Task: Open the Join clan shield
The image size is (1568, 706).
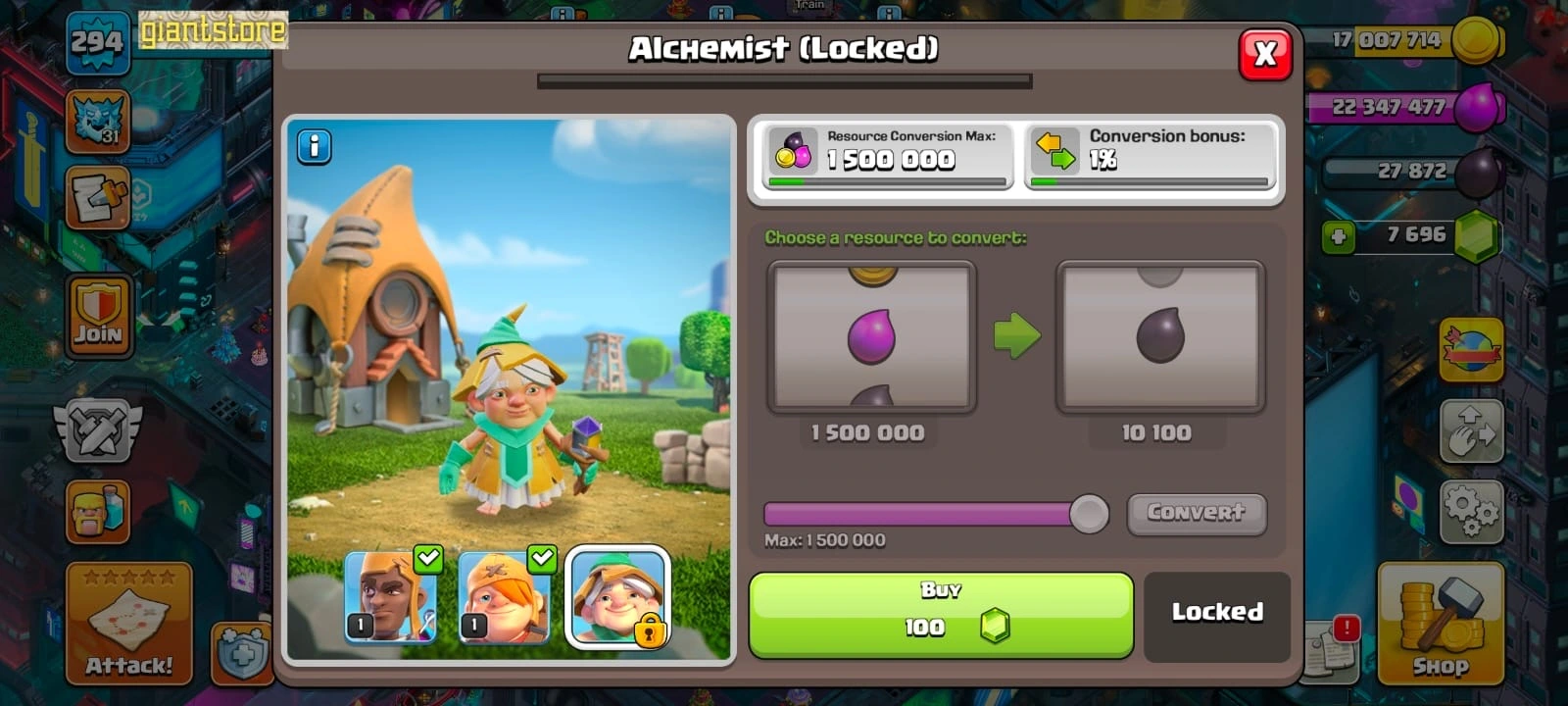Action: click(98, 316)
